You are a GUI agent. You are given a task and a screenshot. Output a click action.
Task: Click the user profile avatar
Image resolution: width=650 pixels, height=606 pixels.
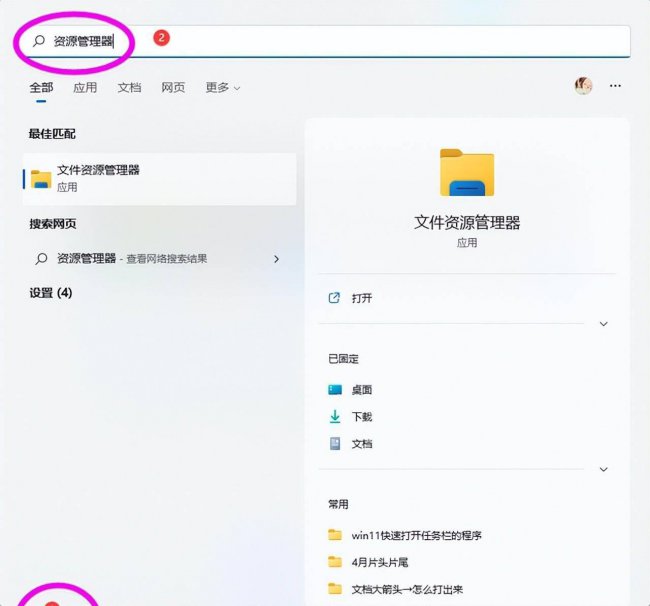point(583,86)
